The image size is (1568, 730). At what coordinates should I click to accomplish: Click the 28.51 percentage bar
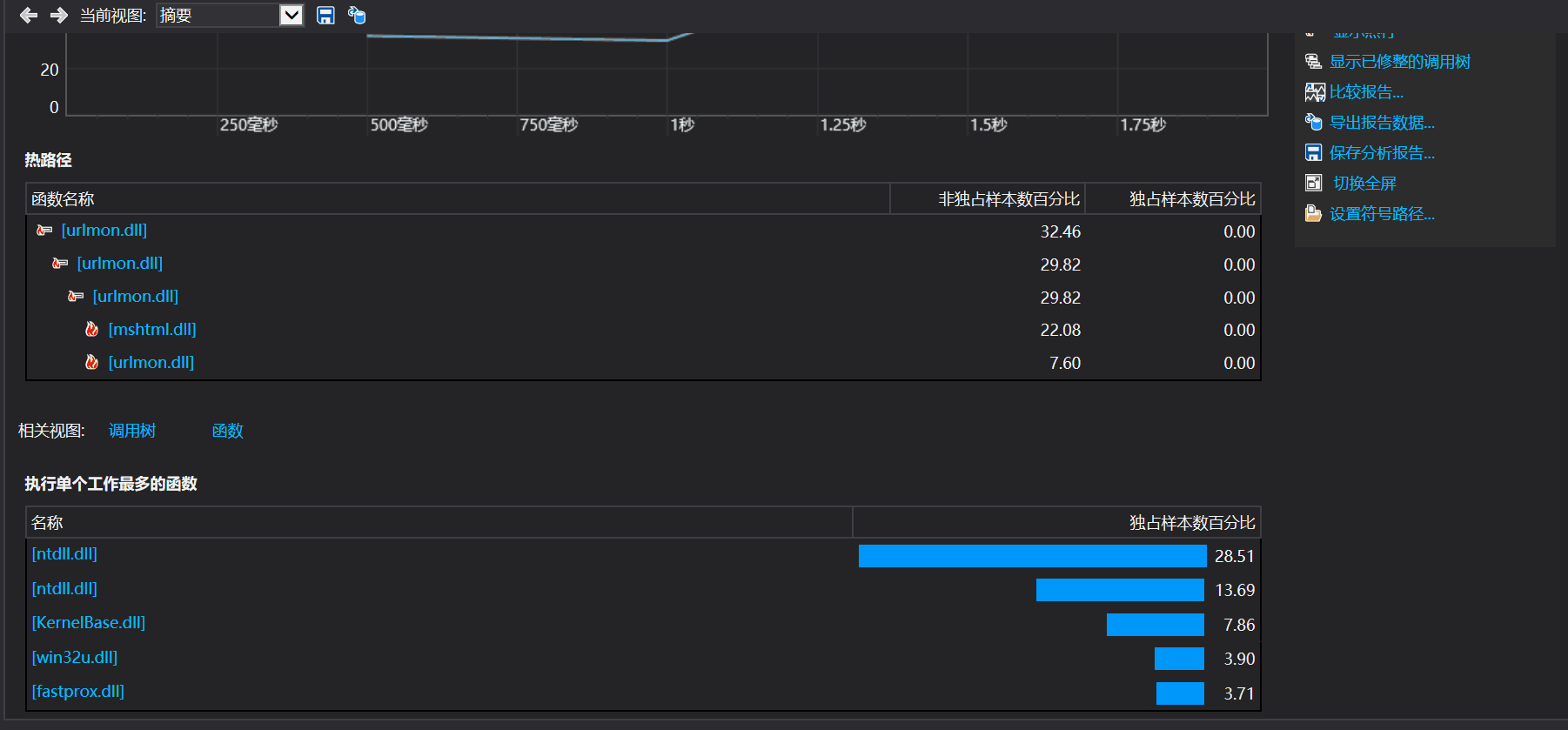(1032, 556)
